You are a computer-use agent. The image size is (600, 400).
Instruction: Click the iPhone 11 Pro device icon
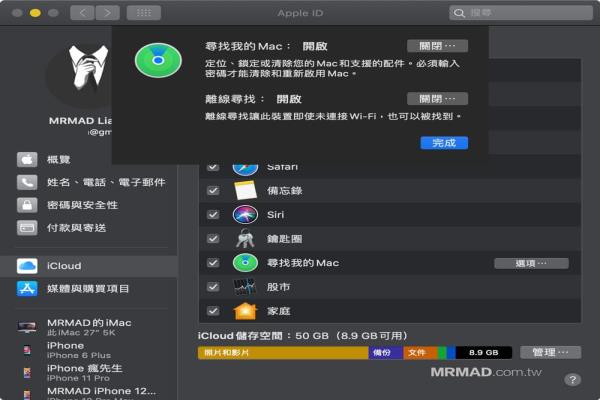pos(27,373)
